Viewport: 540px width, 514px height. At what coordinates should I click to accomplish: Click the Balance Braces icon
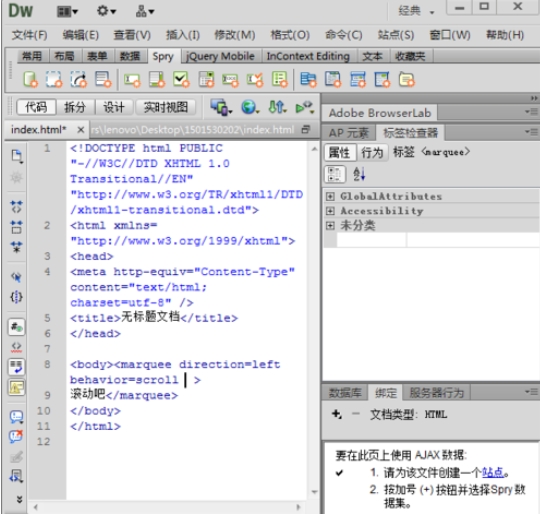click(x=16, y=297)
